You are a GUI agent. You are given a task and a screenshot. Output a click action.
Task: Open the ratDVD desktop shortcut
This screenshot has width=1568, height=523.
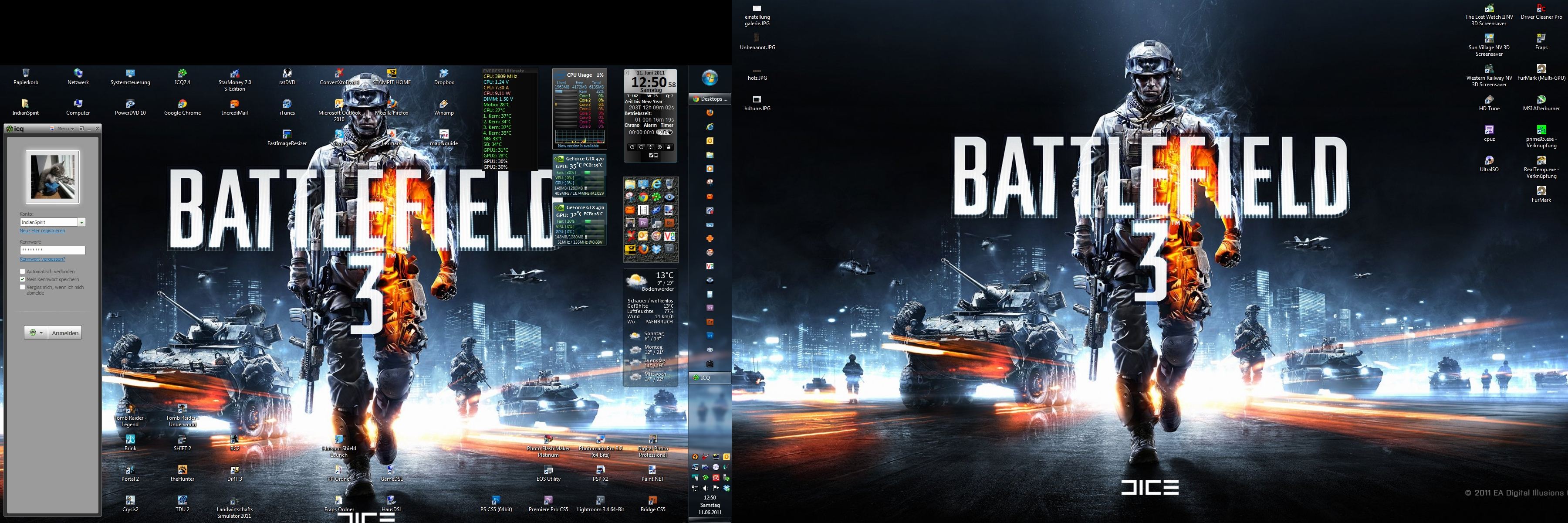tap(287, 77)
